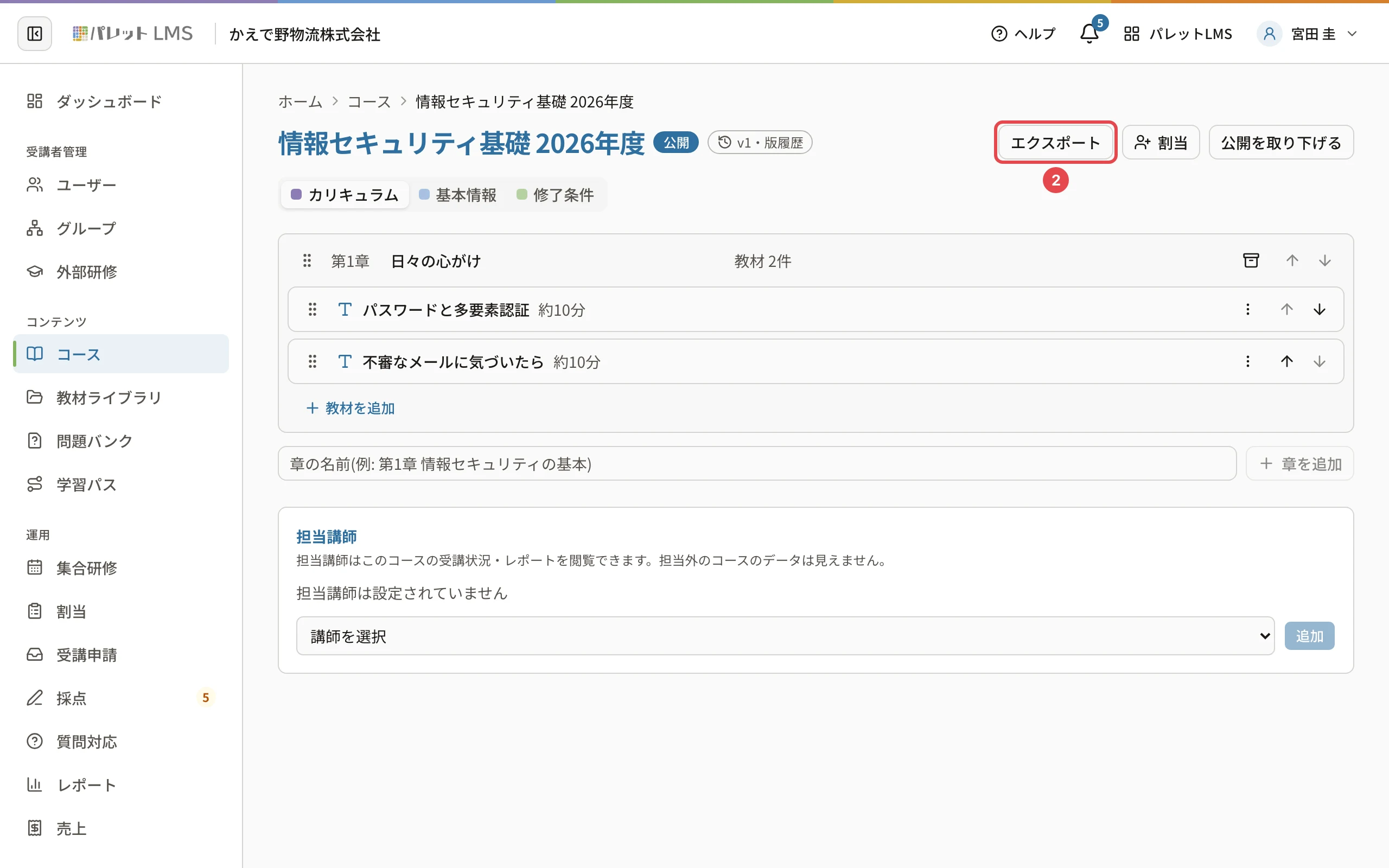Screen dimensions: 1389x868
Task: Switch to the 基本情報 tab
Action: [x=458, y=195]
